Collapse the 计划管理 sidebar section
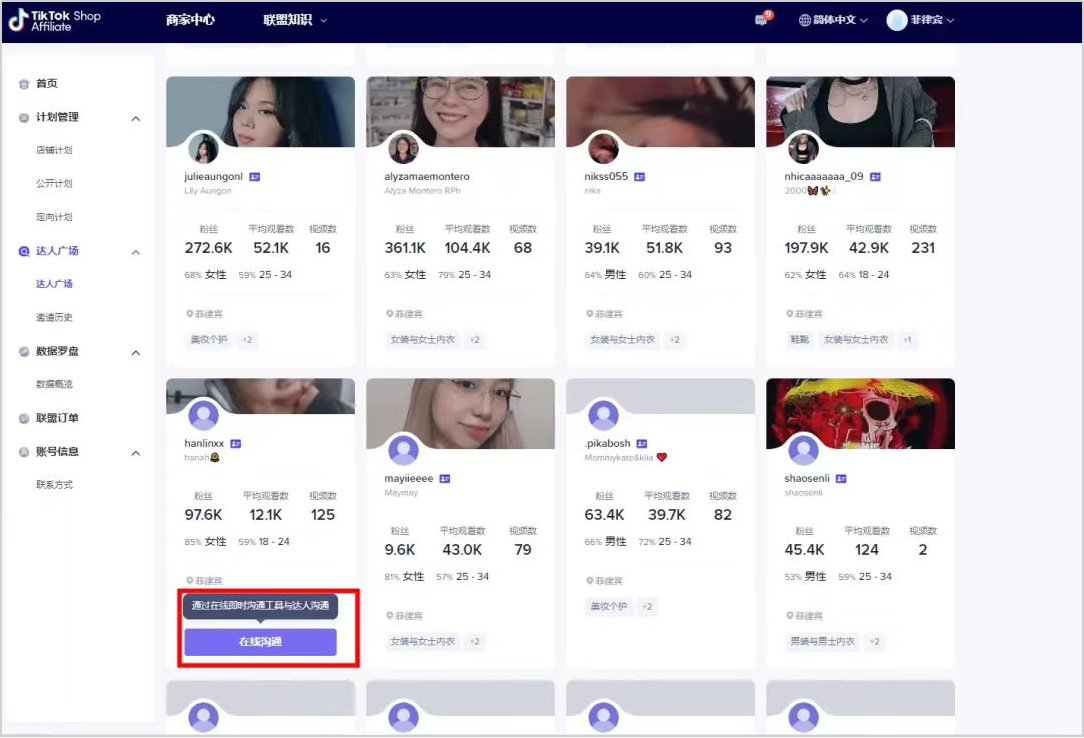This screenshot has width=1084, height=738. click(136, 118)
